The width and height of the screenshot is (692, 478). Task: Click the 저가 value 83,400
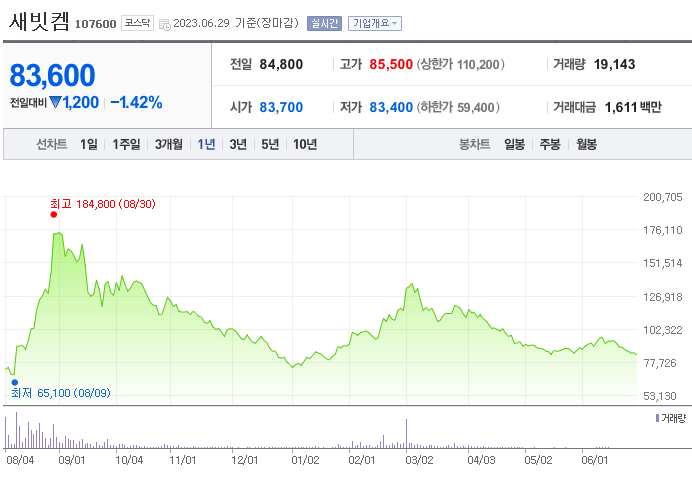coord(391,107)
